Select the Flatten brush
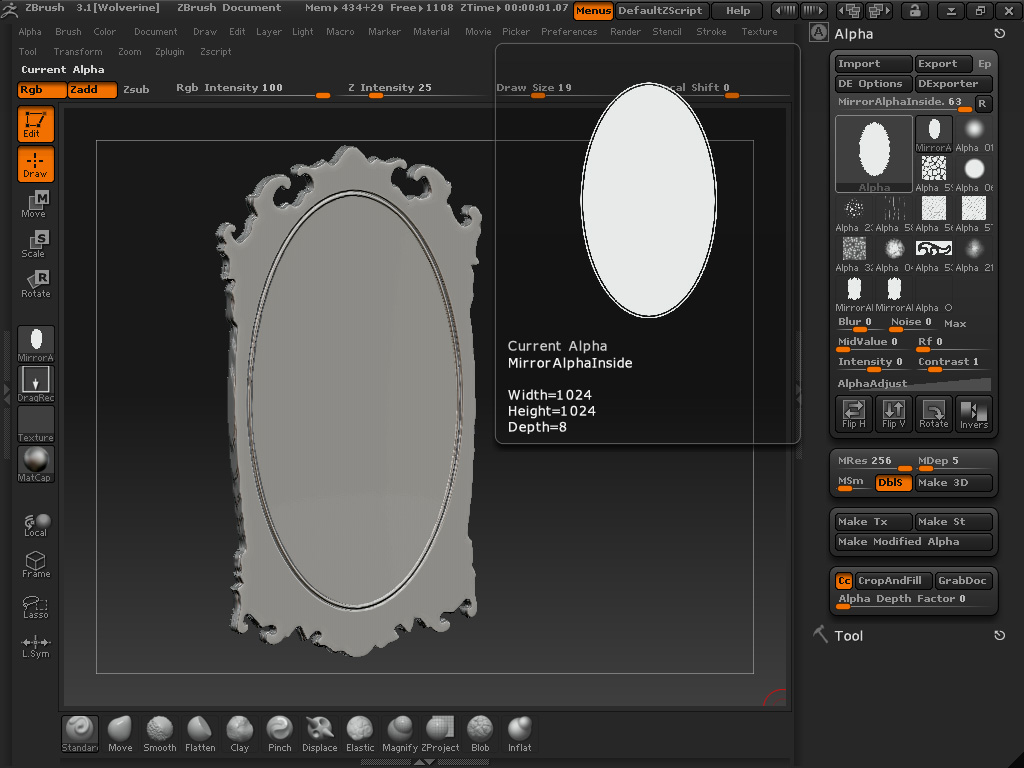This screenshot has width=1024, height=768. [x=200, y=733]
